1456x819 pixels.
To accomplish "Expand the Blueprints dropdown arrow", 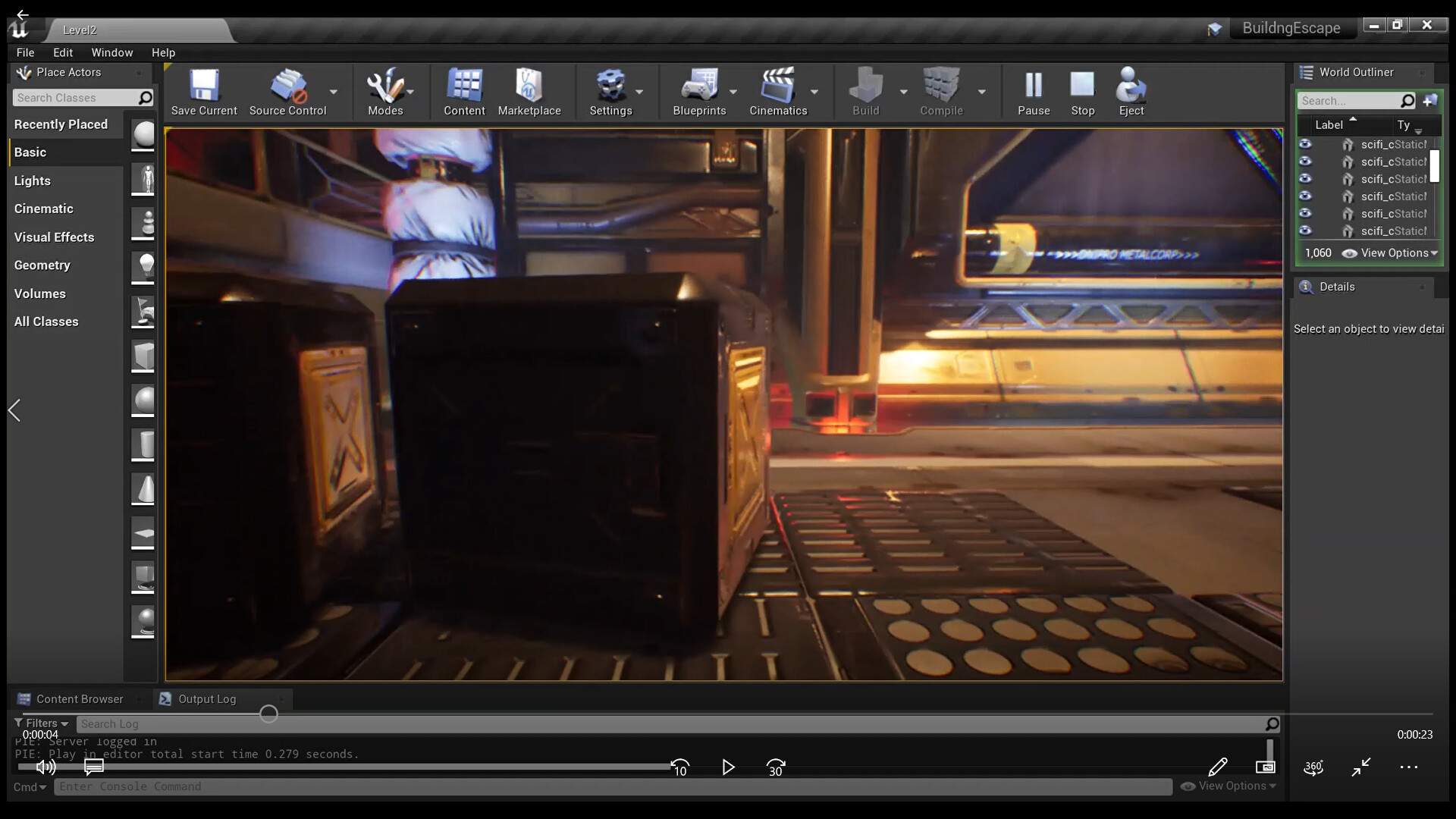I will [x=733, y=92].
